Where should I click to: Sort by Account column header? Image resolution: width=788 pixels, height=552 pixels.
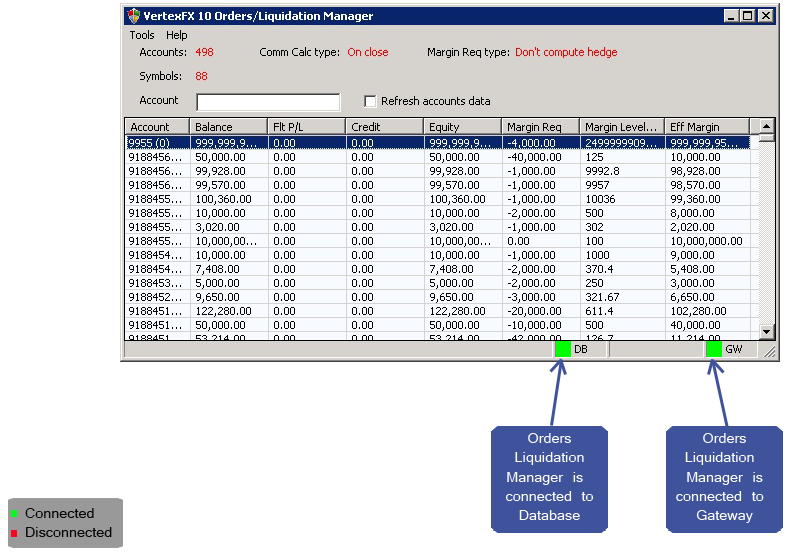tap(157, 127)
